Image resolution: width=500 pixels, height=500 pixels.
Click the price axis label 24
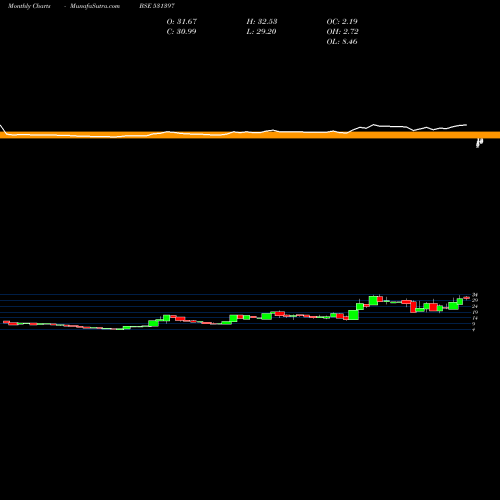475,306
